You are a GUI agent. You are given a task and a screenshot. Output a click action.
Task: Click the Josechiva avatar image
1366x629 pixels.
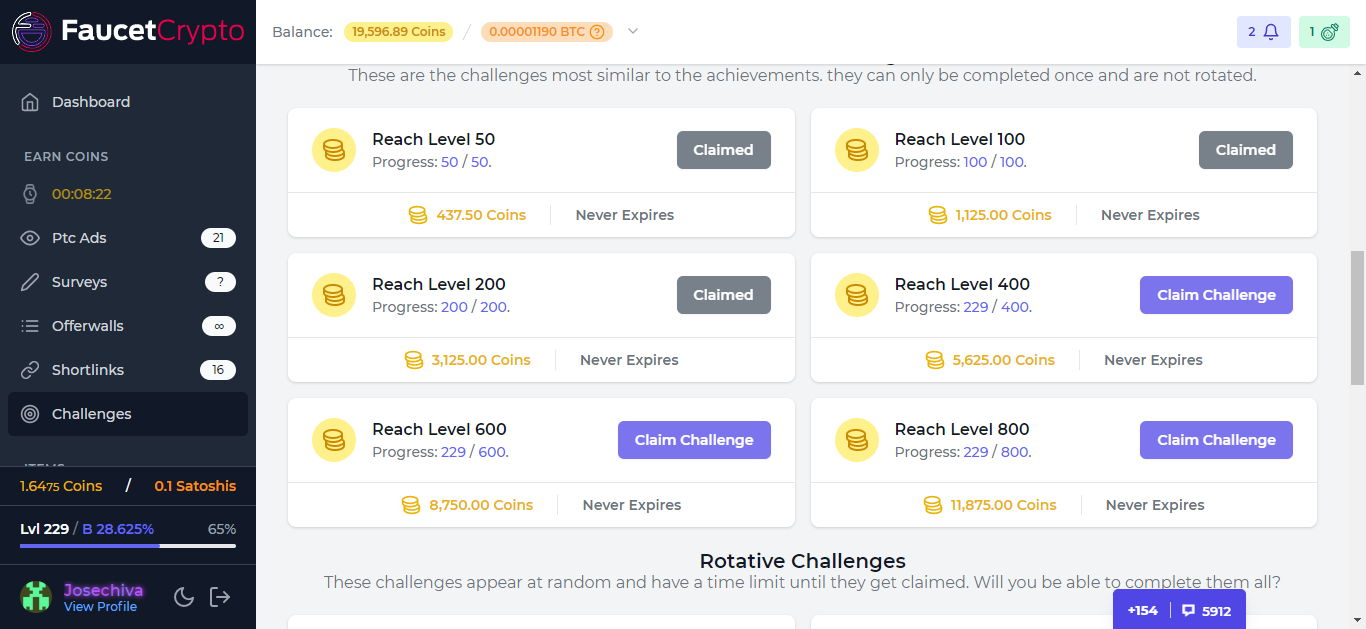click(x=36, y=597)
